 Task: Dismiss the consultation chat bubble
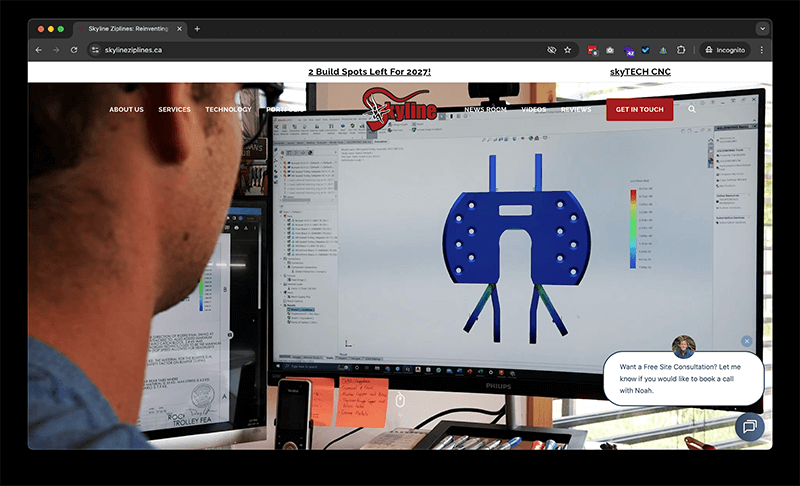(x=747, y=341)
